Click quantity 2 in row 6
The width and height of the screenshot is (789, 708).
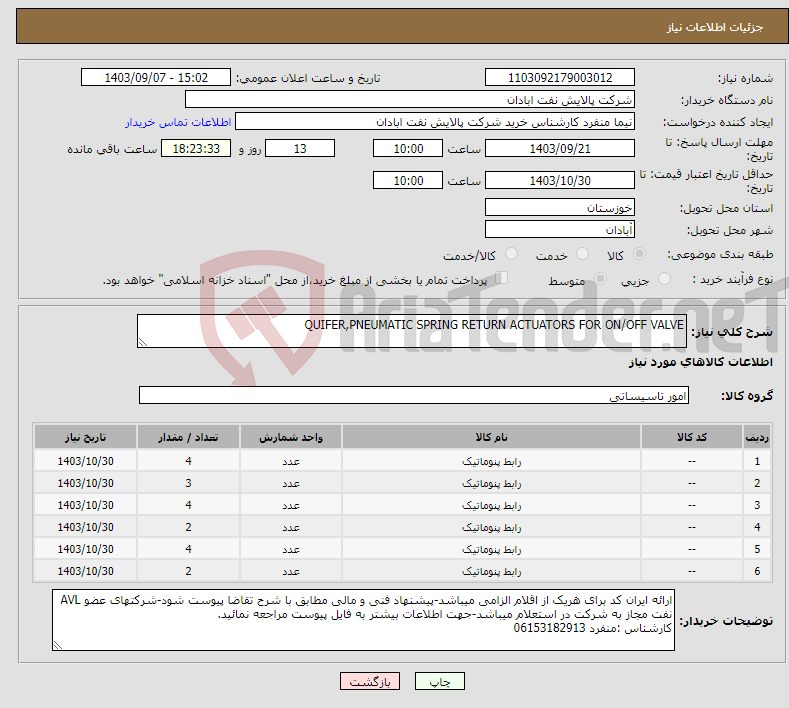tap(188, 571)
